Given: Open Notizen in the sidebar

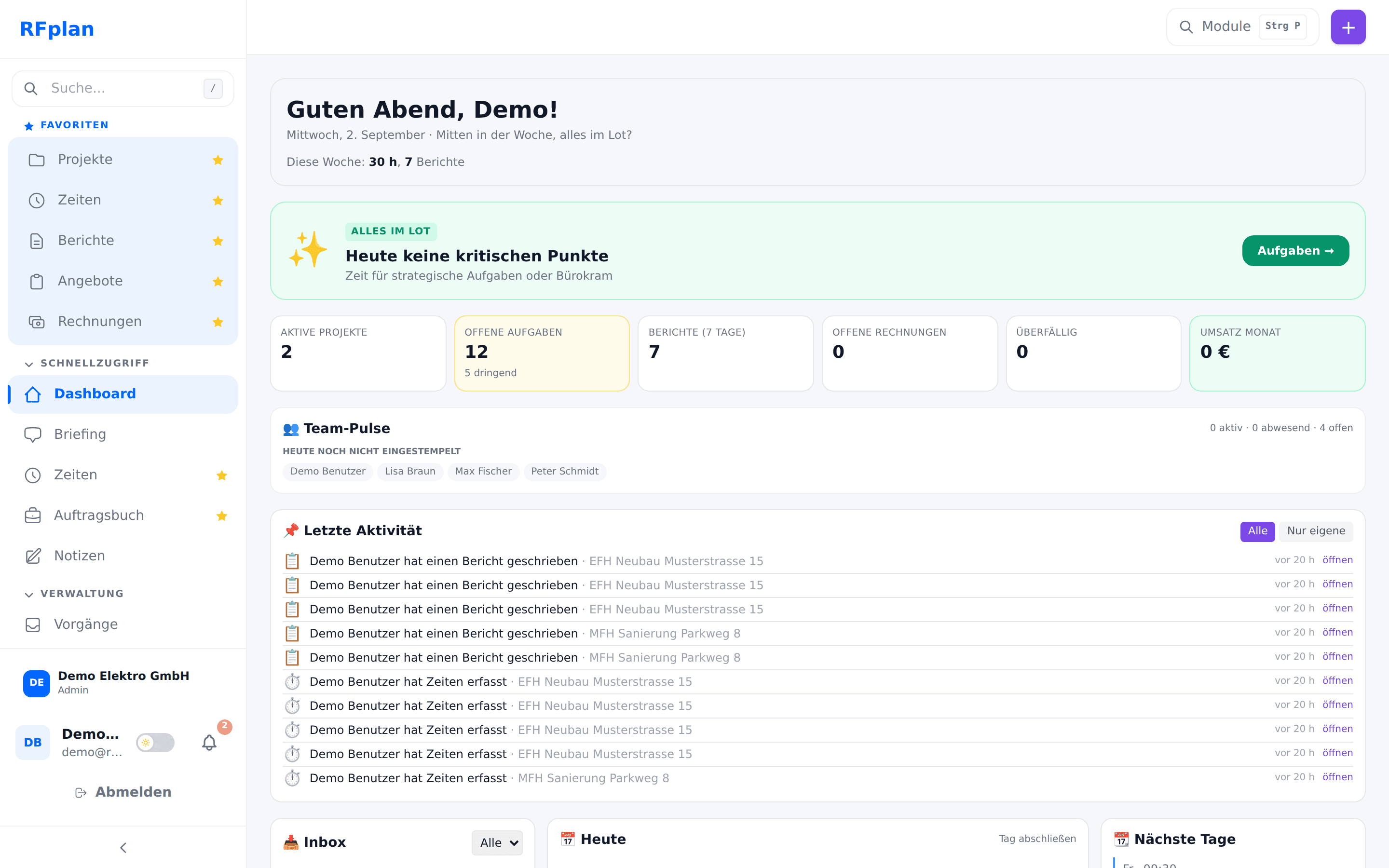Looking at the screenshot, I should (123, 556).
